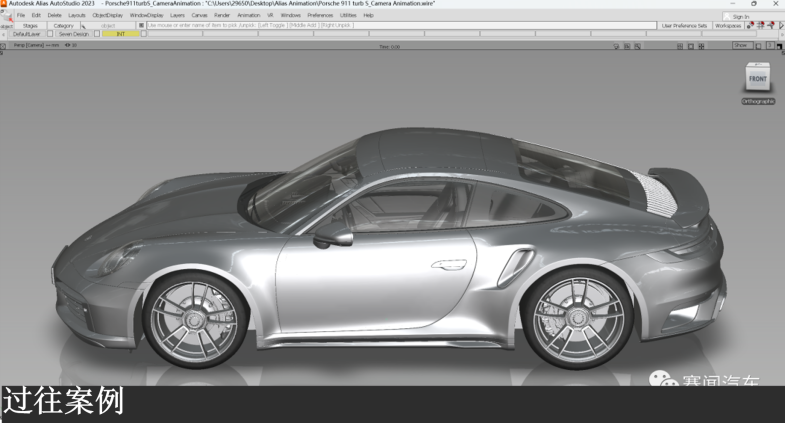This screenshot has width=785, height=423.
Task: Open the Render menu
Action: pyautogui.click(x=222, y=15)
